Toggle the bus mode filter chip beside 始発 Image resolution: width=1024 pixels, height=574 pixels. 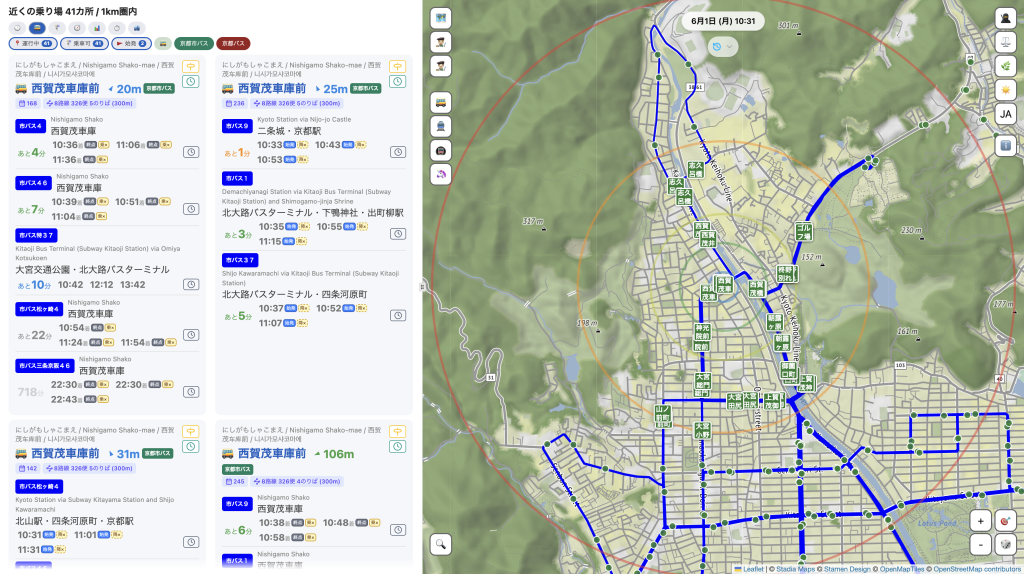163,44
